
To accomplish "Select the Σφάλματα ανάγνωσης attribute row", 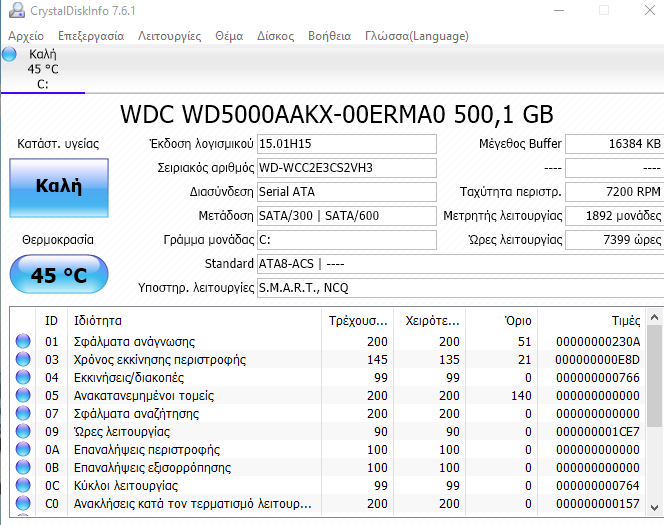I will [328, 341].
